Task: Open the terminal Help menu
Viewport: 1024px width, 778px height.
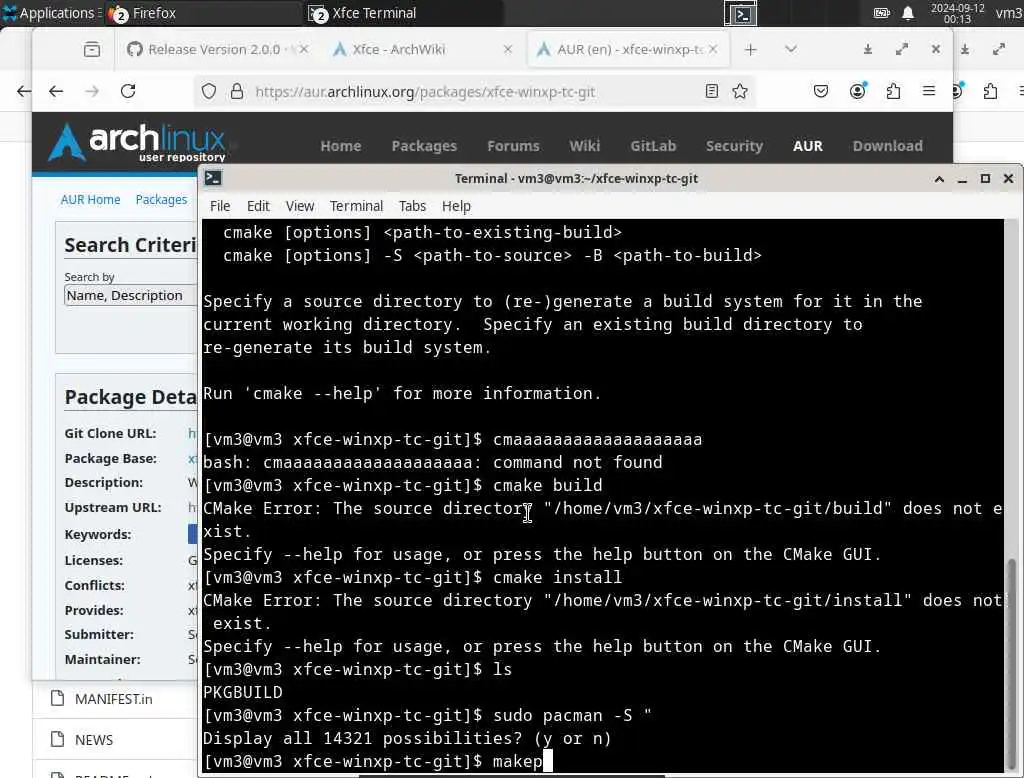Action: (456, 206)
